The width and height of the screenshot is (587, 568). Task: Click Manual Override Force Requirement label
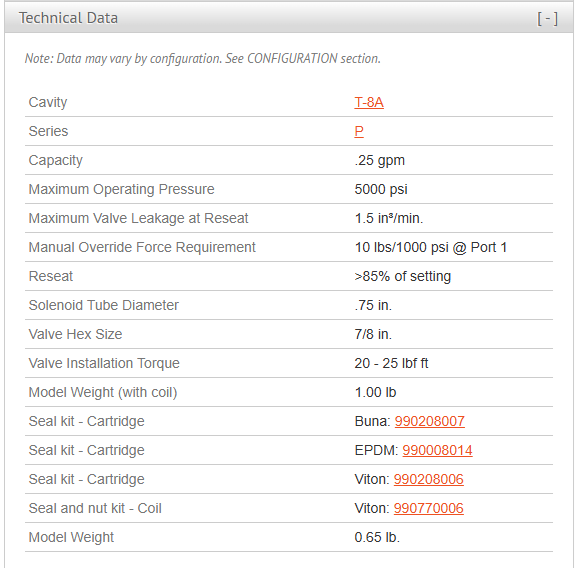[x=142, y=247]
